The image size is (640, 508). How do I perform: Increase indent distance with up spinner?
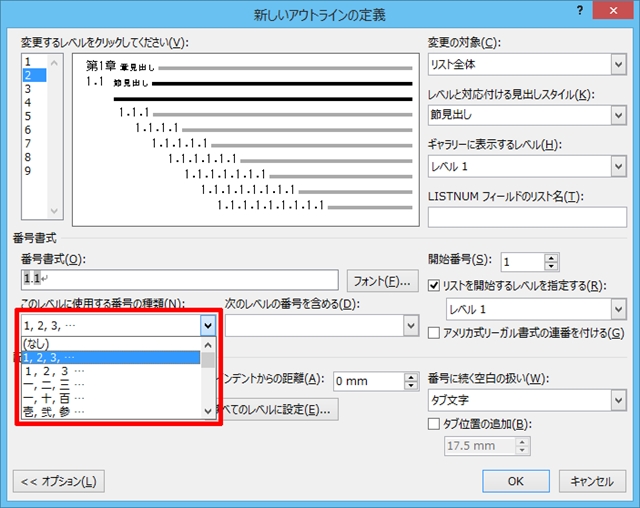[x=411, y=377]
